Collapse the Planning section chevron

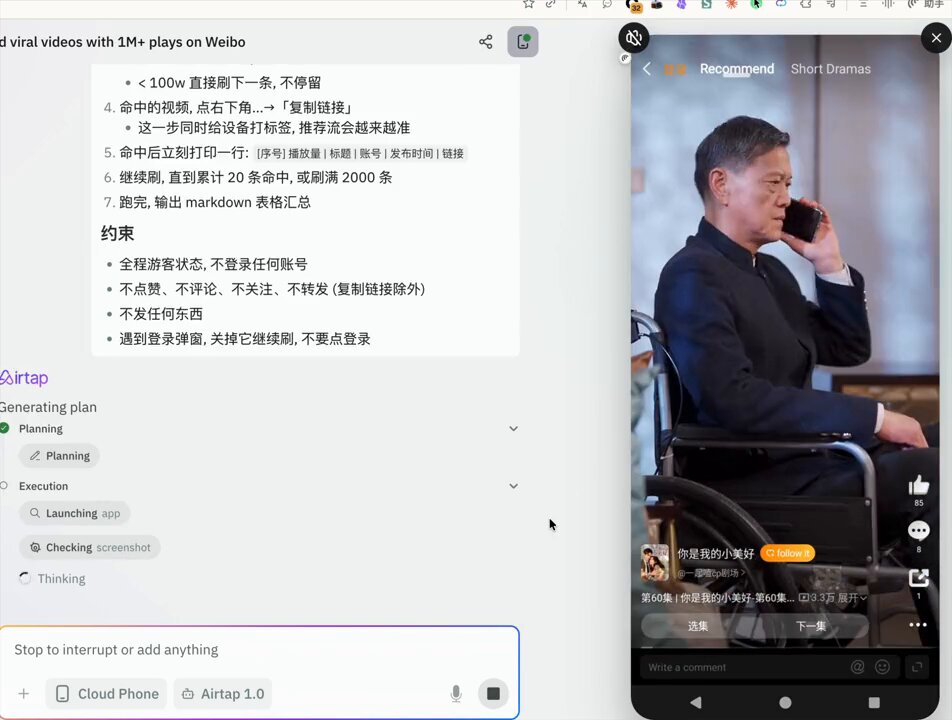pyautogui.click(x=514, y=429)
